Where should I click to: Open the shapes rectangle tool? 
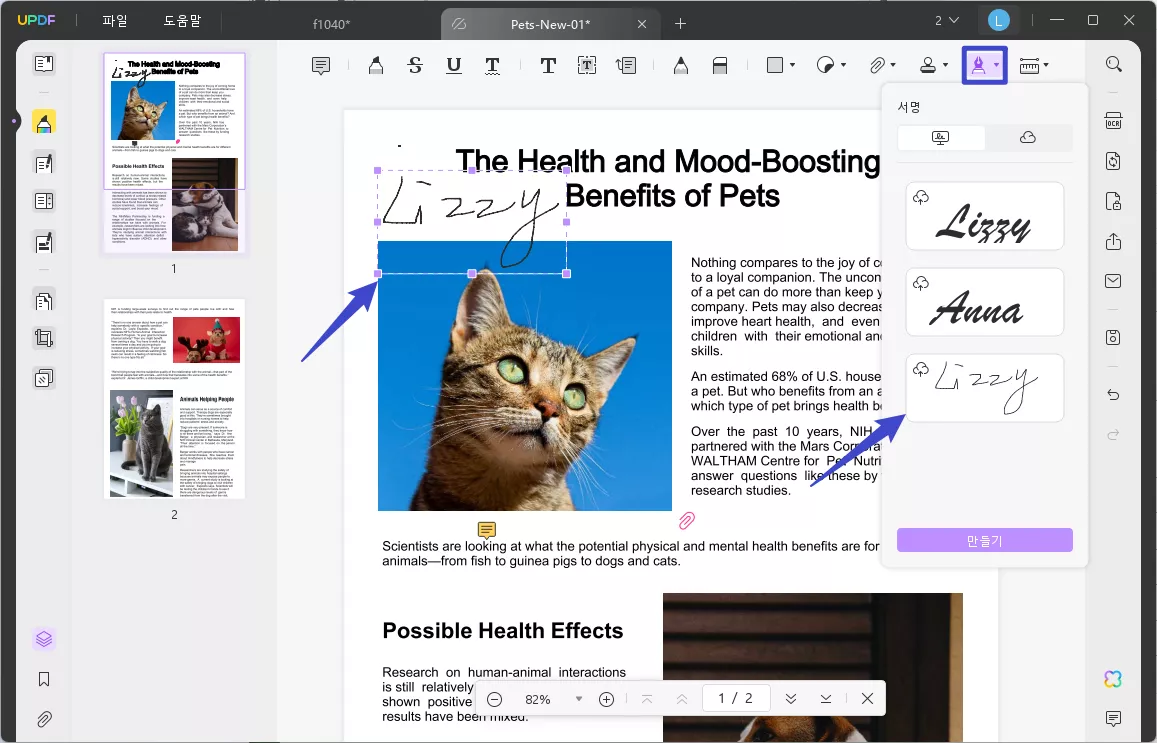coord(775,65)
